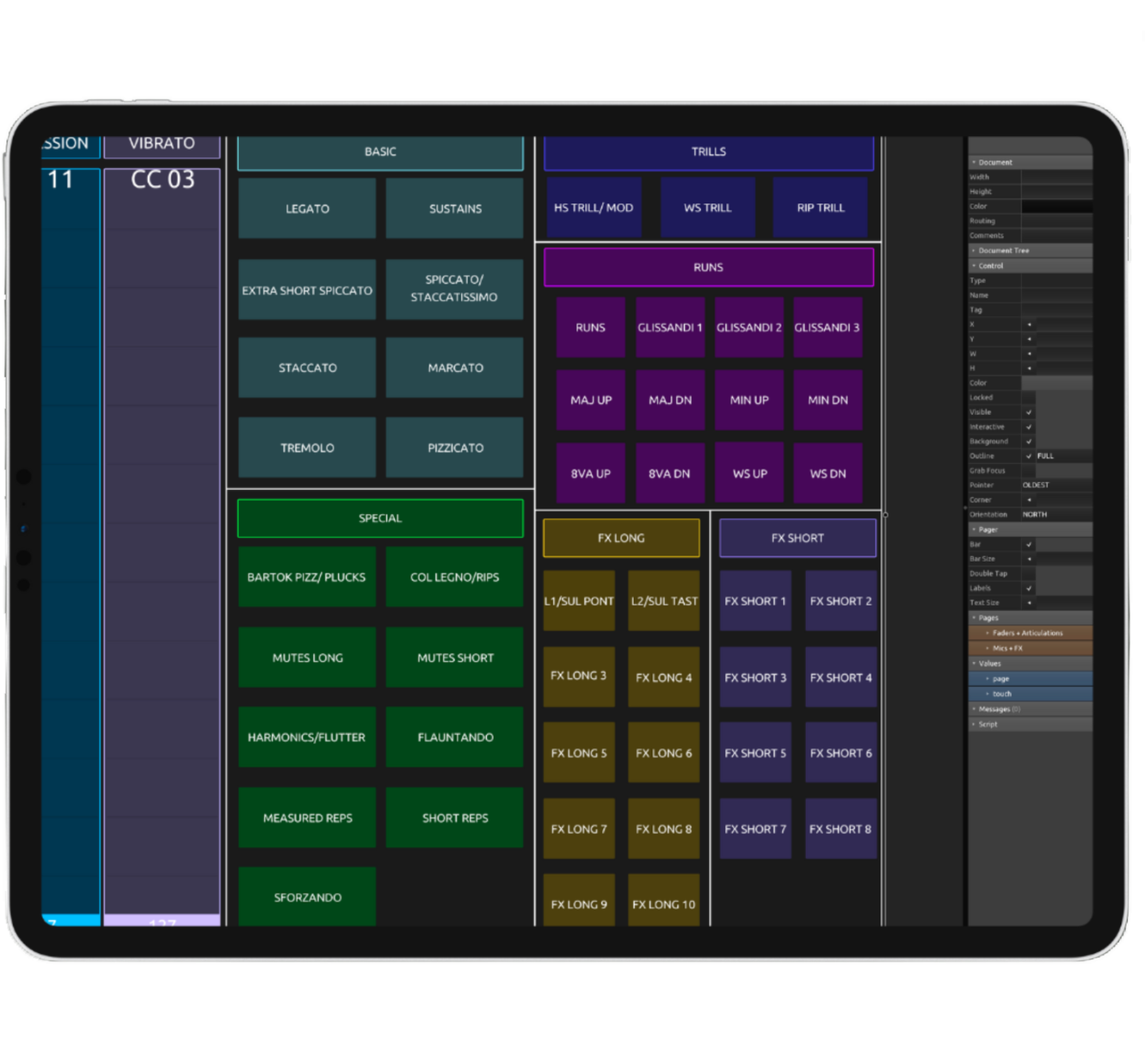1145x1064 pixels.
Task: Toggle the Locked checkbox
Action: (1028, 398)
